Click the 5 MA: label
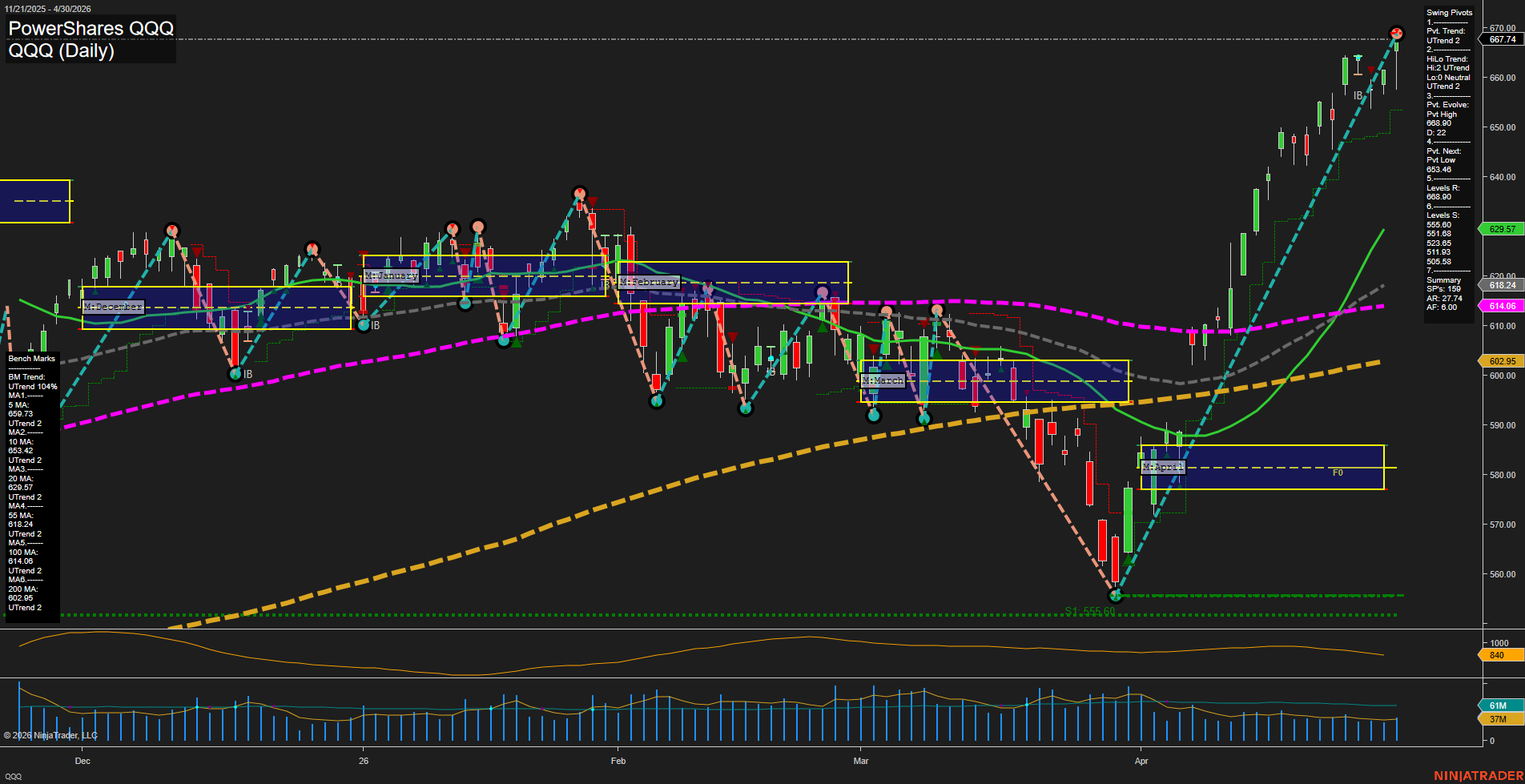This screenshot has height=784, width=1525. coord(18,405)
